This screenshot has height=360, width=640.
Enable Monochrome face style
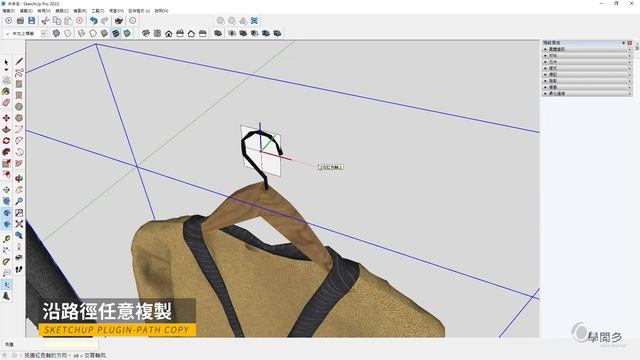coord(127,33)
